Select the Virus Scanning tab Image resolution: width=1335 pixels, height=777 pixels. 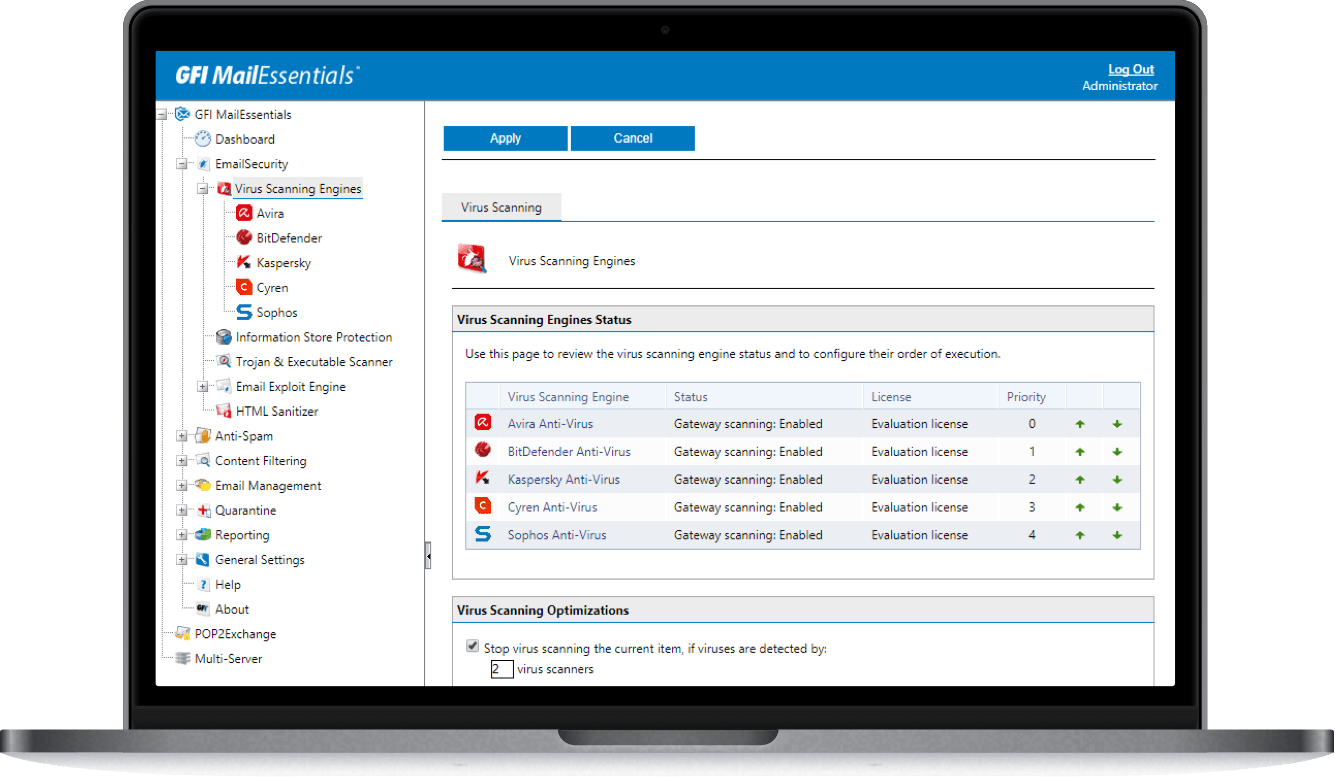pyautogui.click(x=501, y=207)
